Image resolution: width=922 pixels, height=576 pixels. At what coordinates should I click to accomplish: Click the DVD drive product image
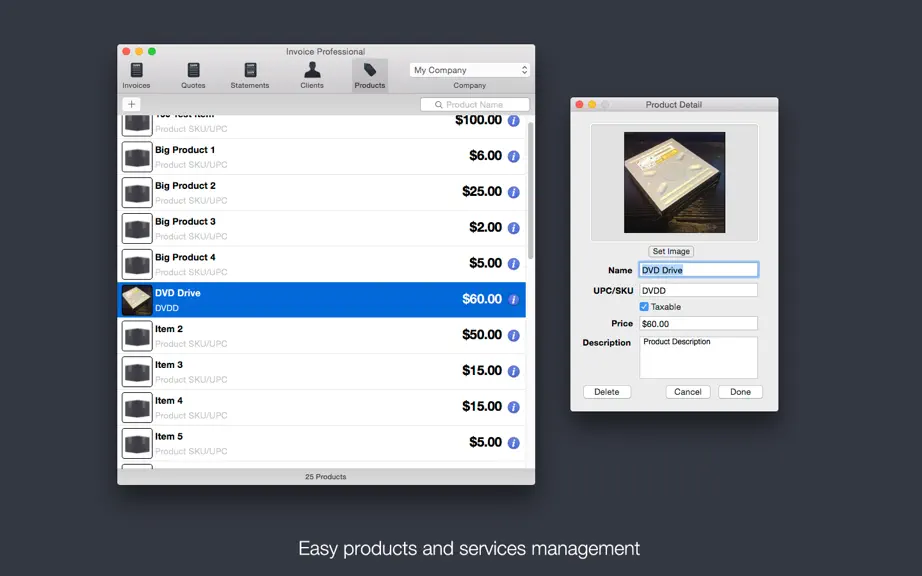[x=674, y=182]
